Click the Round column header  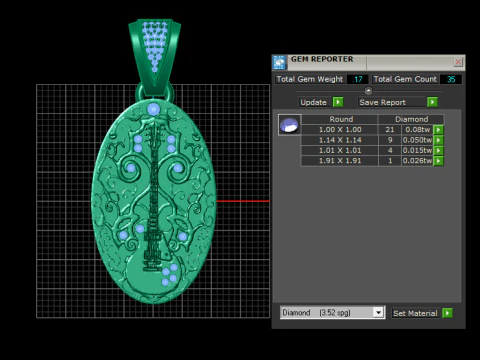[x=340, y=119]
